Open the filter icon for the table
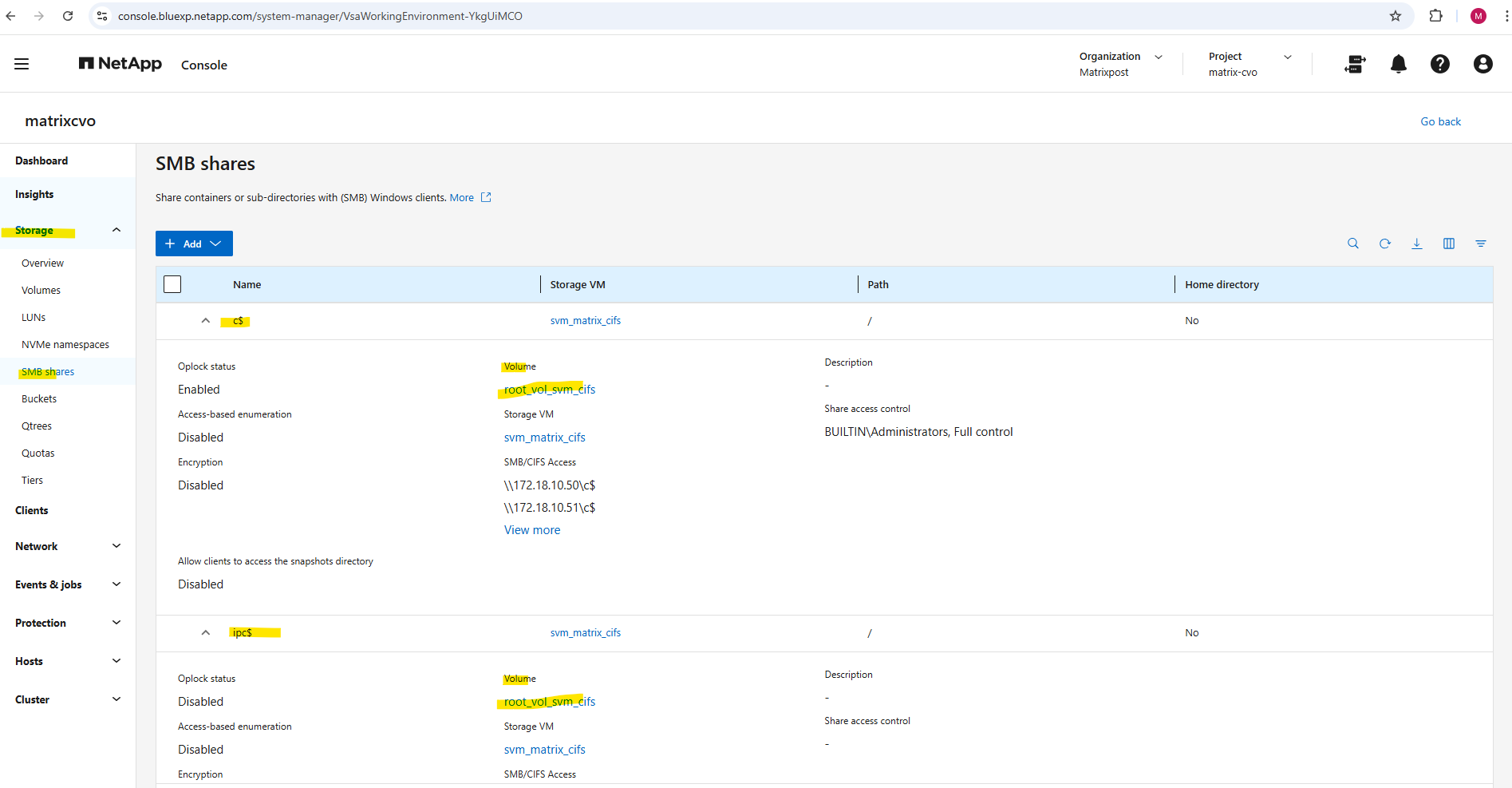 point(1480,244)
